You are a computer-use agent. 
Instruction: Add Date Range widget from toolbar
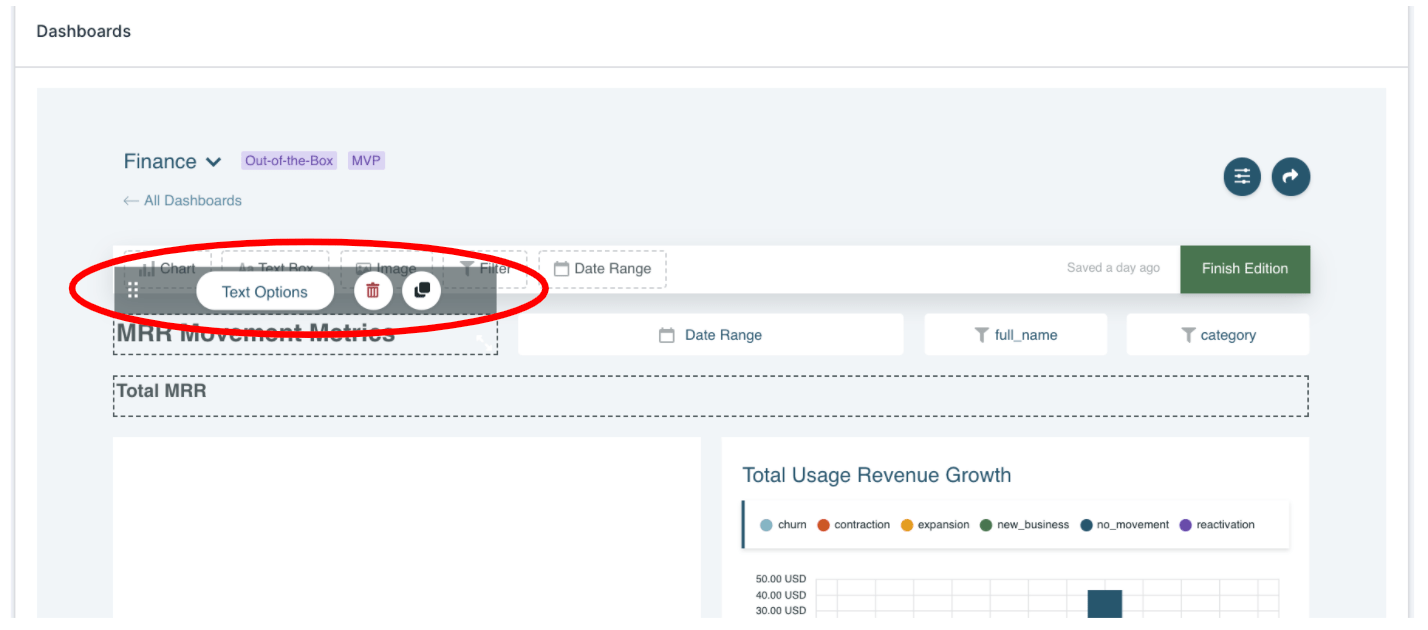(x=602, y=269)
